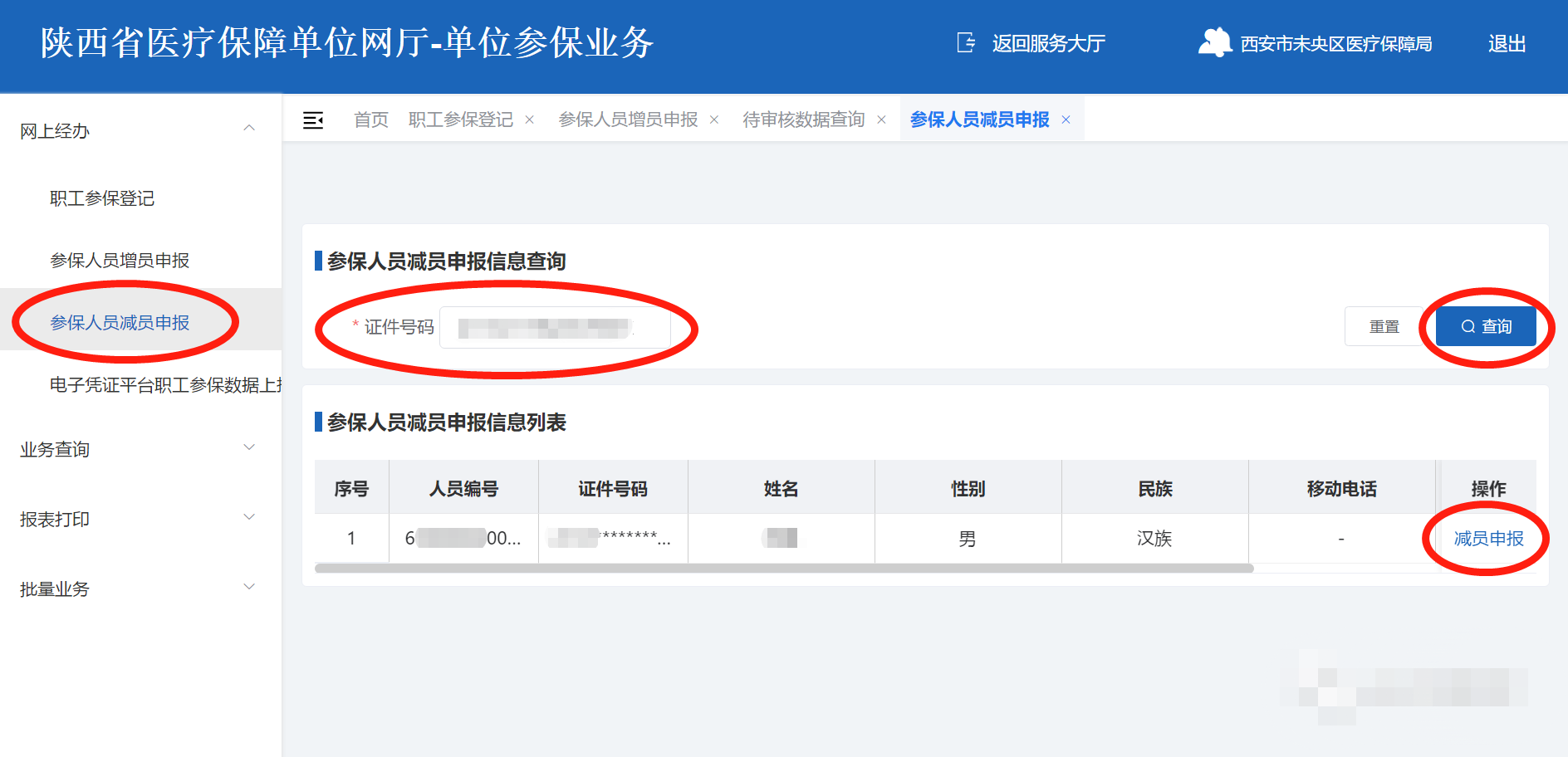Switch to the 首页 tab

point(370,120)
